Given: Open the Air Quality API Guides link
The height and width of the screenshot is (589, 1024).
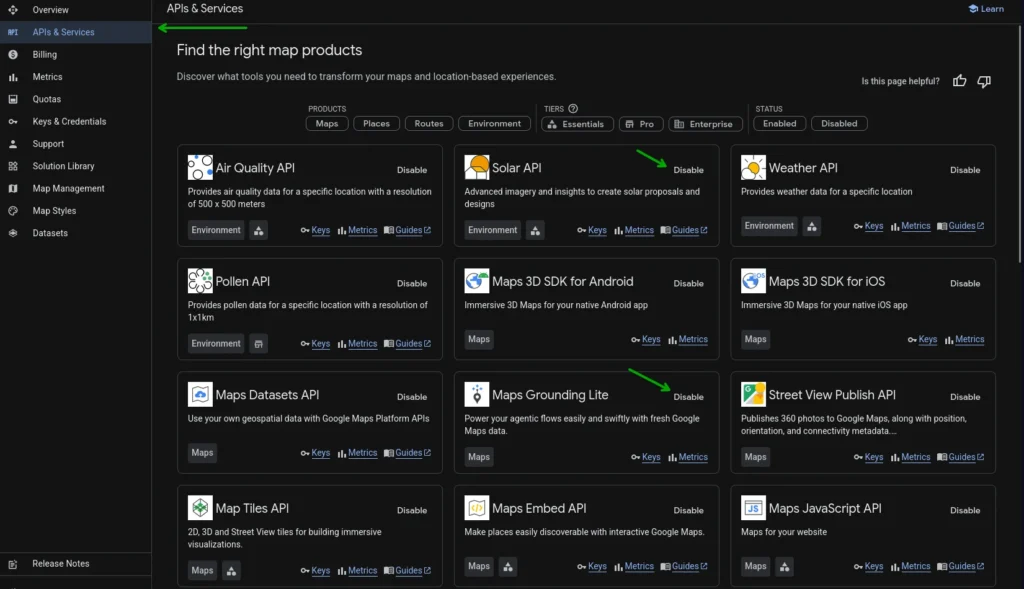Looking at the screenshot, I should [408, 230].
